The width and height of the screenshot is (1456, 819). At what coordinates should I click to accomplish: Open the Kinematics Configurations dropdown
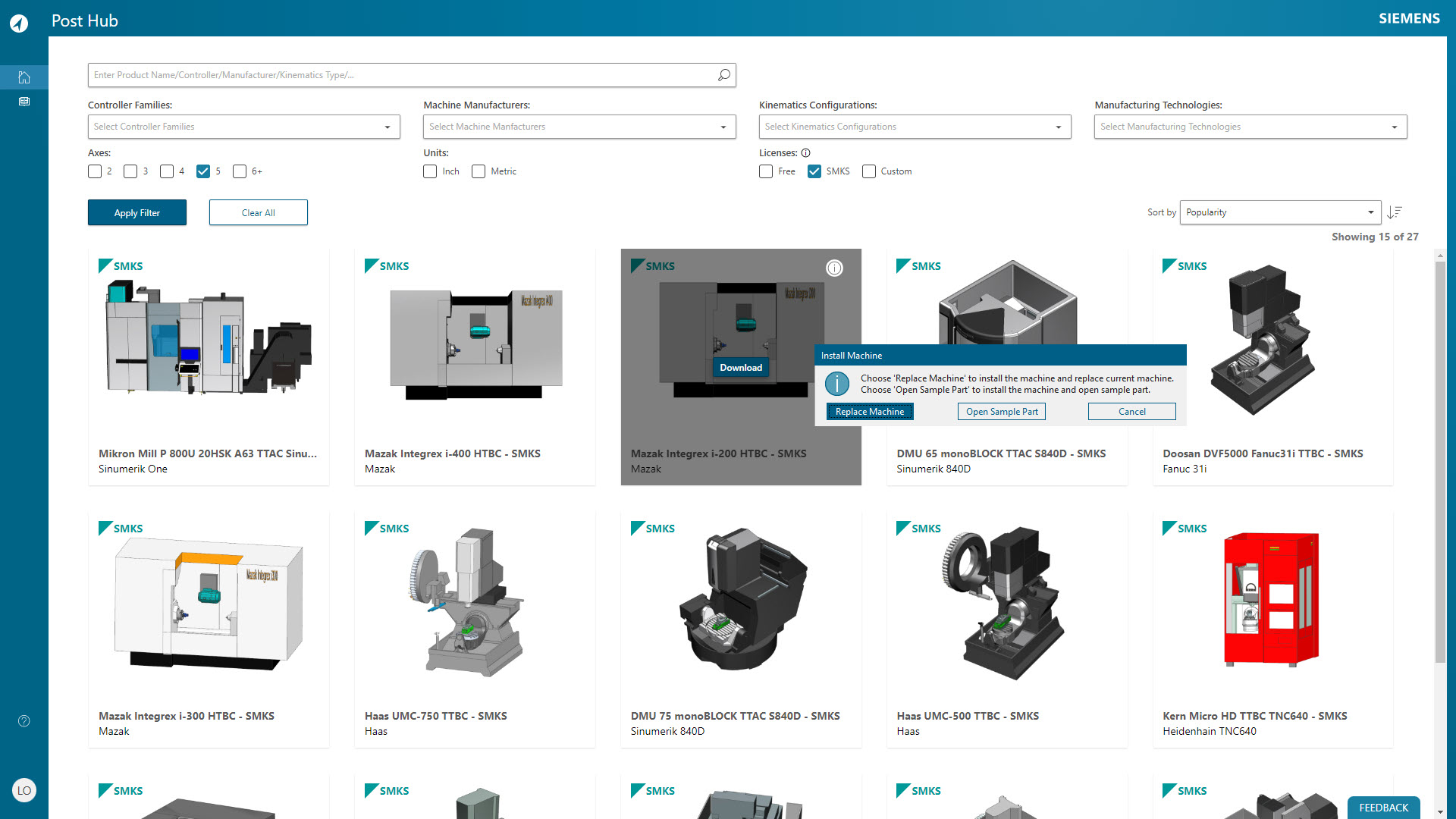tap(915, 127)
